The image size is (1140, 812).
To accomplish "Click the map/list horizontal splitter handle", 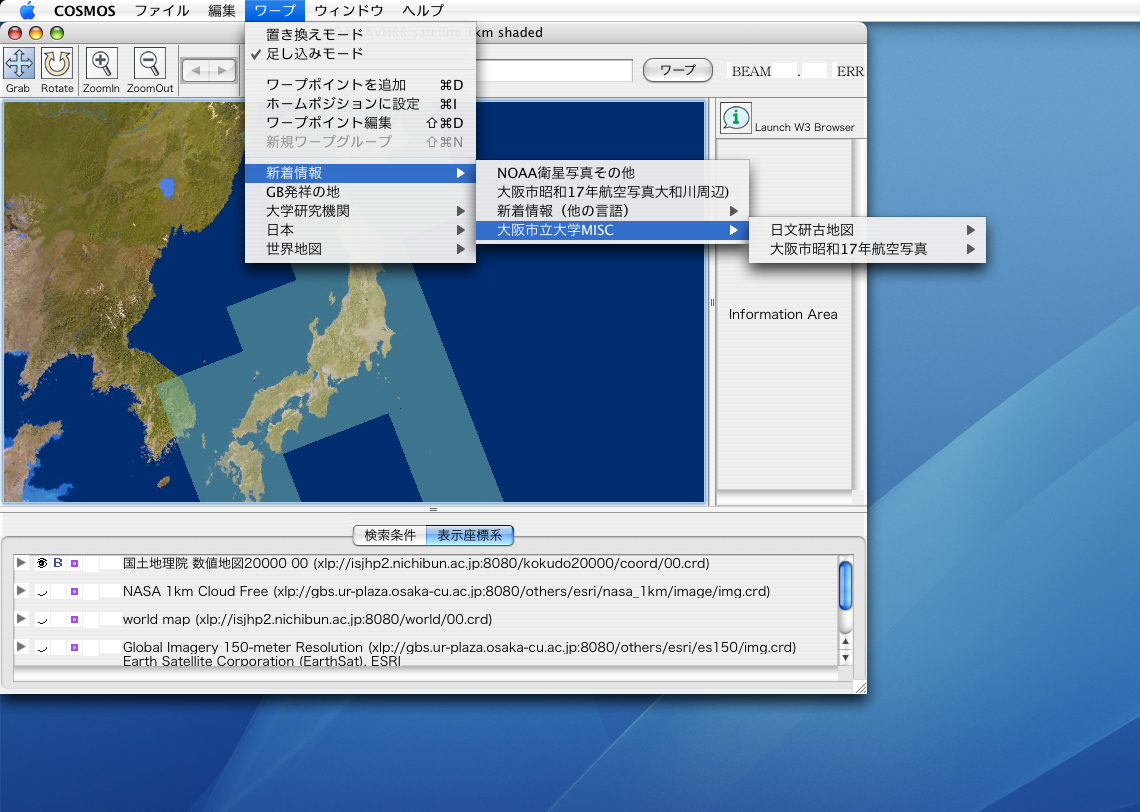I will click(x=433, y=510).
